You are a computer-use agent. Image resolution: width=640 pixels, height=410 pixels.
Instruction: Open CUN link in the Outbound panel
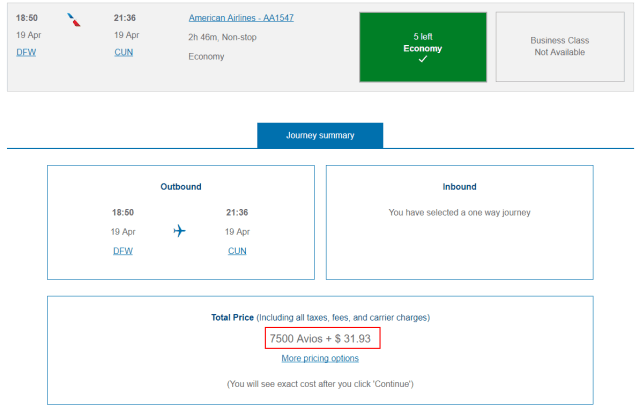(x=237, y=251)
